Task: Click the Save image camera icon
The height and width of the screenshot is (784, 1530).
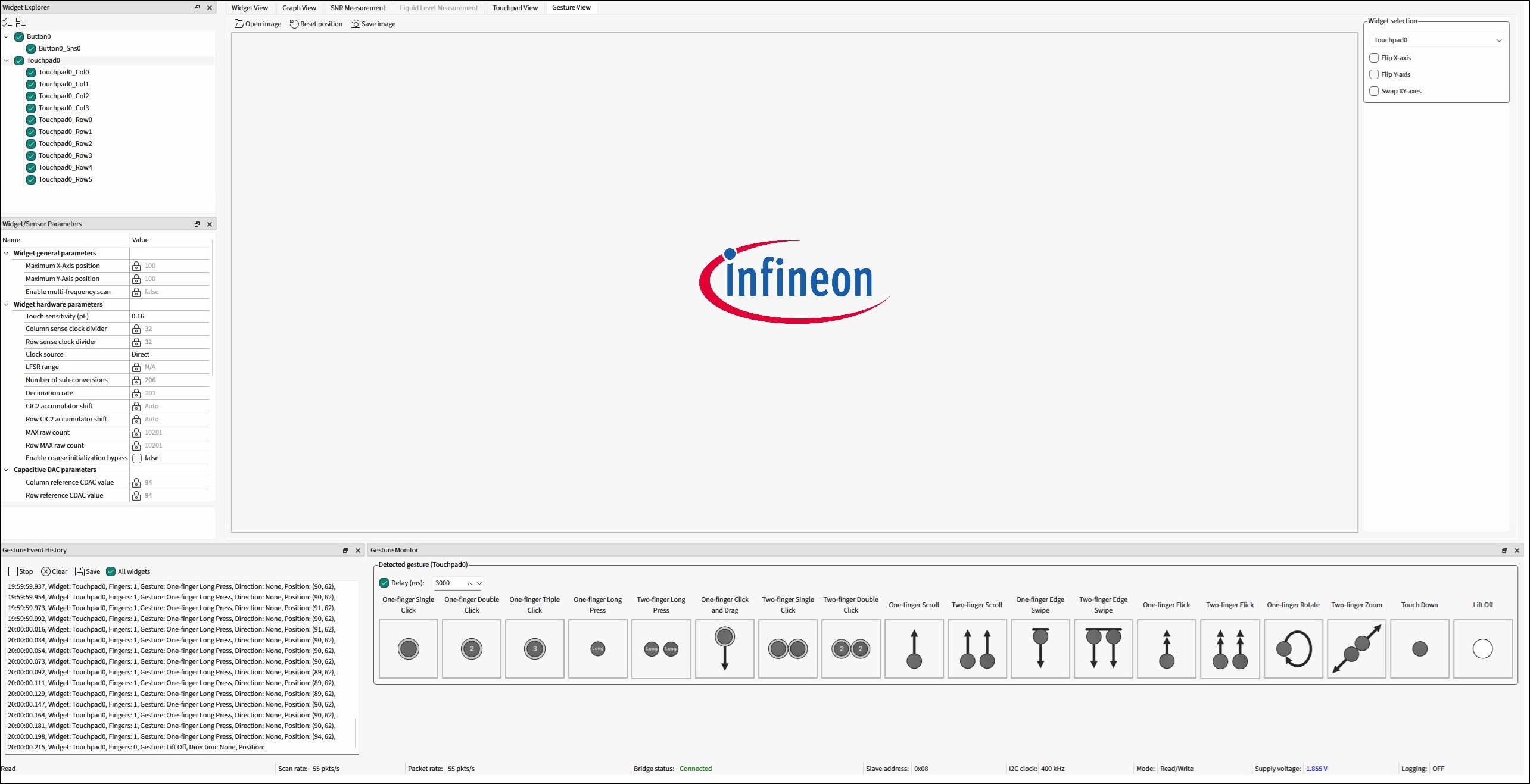Action: (356, 24)
